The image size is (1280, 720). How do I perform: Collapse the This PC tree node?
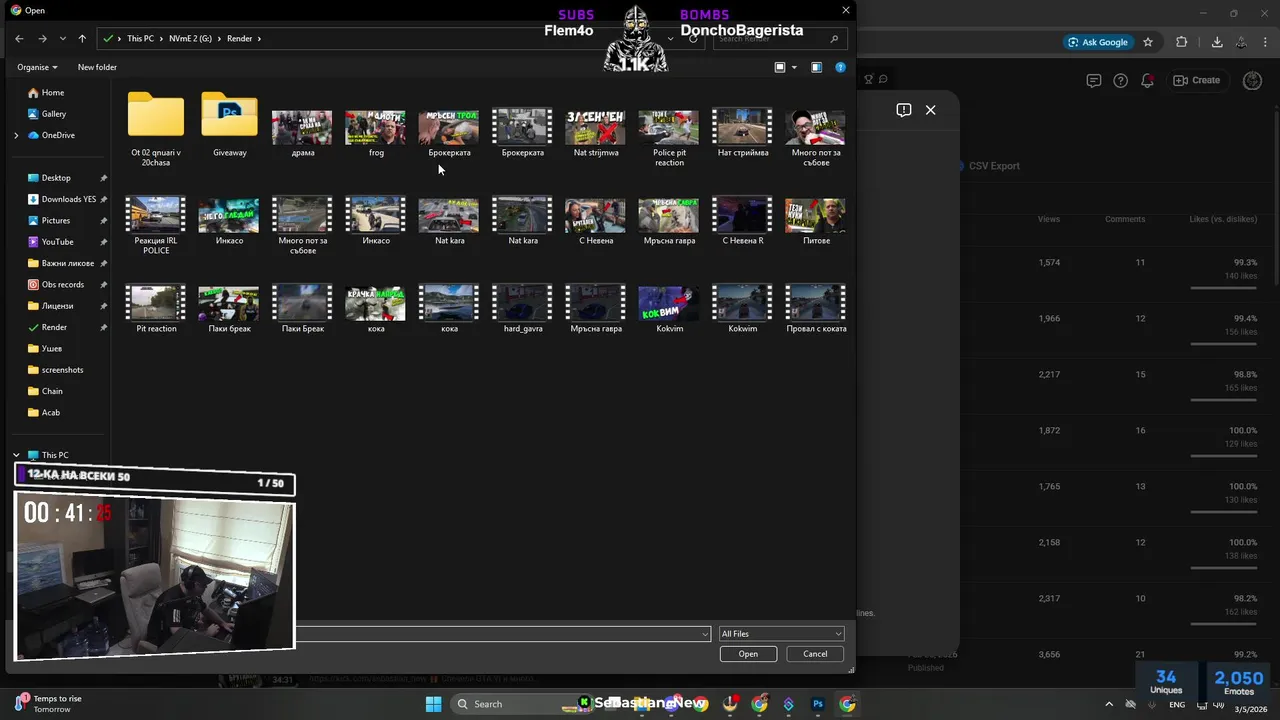(16, 455)
